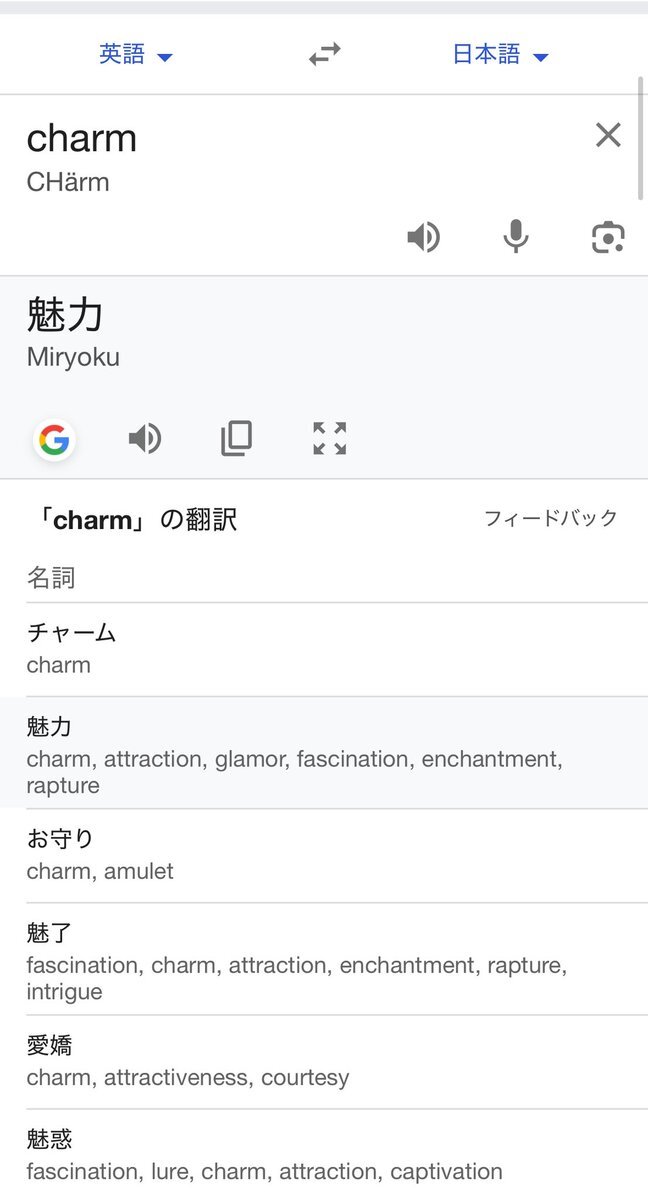
Task: Choose the お守り translation entry
Action: click(x=324, y=856)
